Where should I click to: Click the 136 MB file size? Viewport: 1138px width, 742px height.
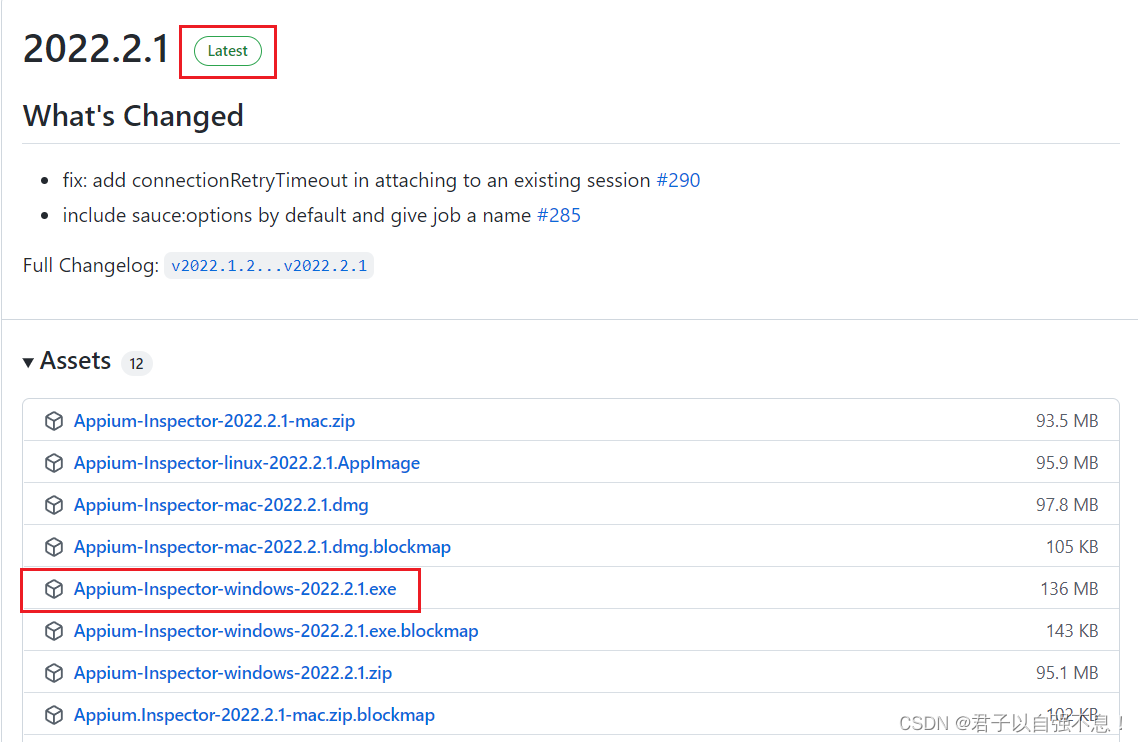tap(1069, 589)
